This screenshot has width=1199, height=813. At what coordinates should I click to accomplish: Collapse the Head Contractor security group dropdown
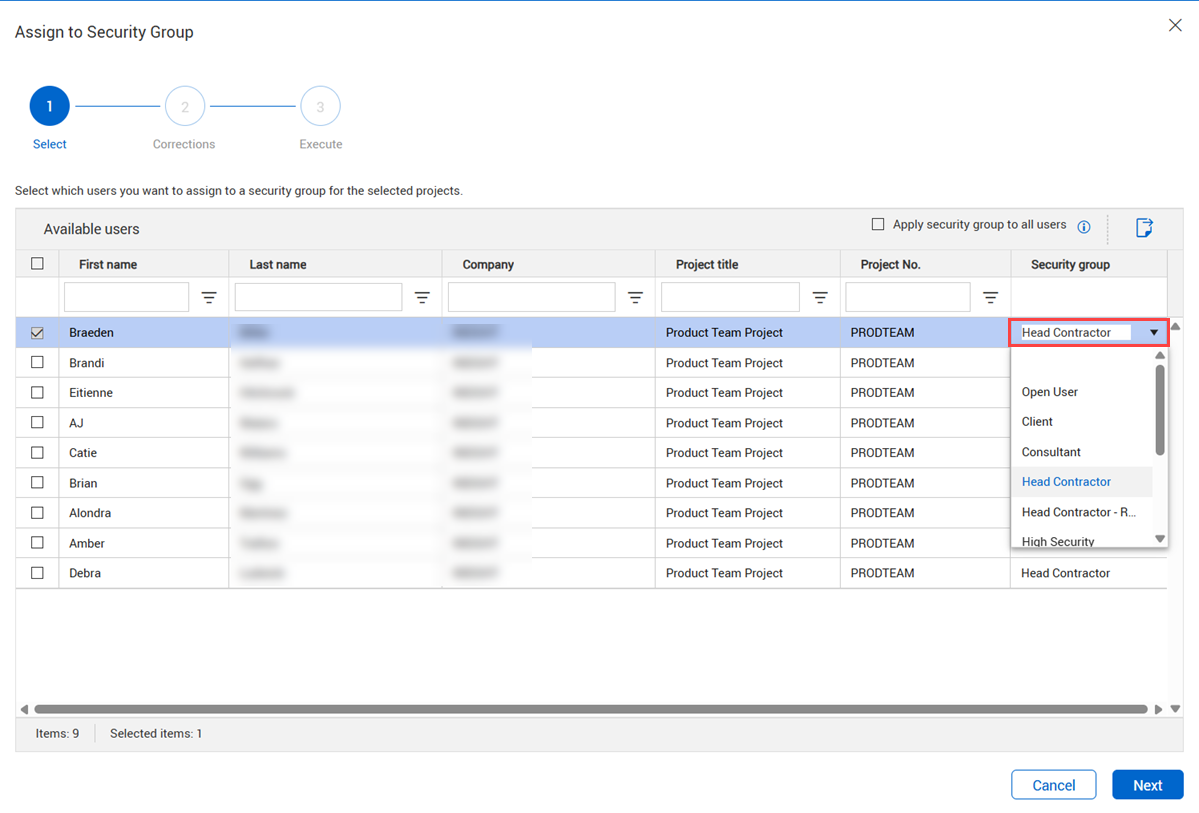[1153, 333]
